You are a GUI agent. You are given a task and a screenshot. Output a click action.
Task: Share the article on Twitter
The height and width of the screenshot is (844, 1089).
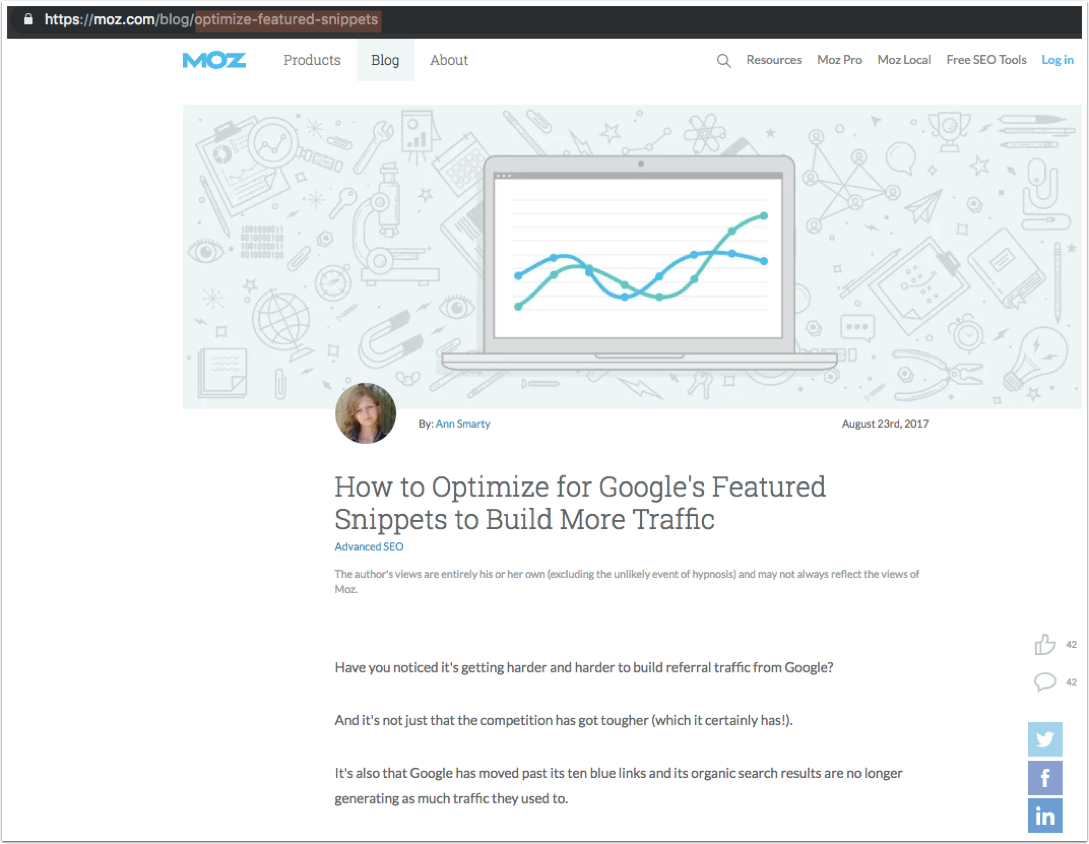click(1045, 740)
